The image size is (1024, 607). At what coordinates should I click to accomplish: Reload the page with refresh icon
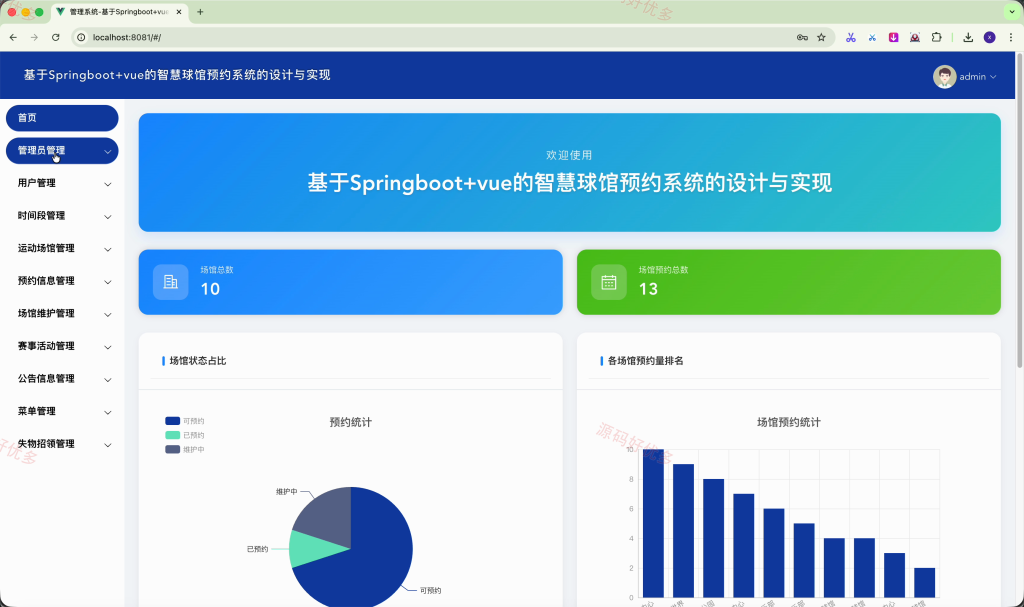(56, 37)
